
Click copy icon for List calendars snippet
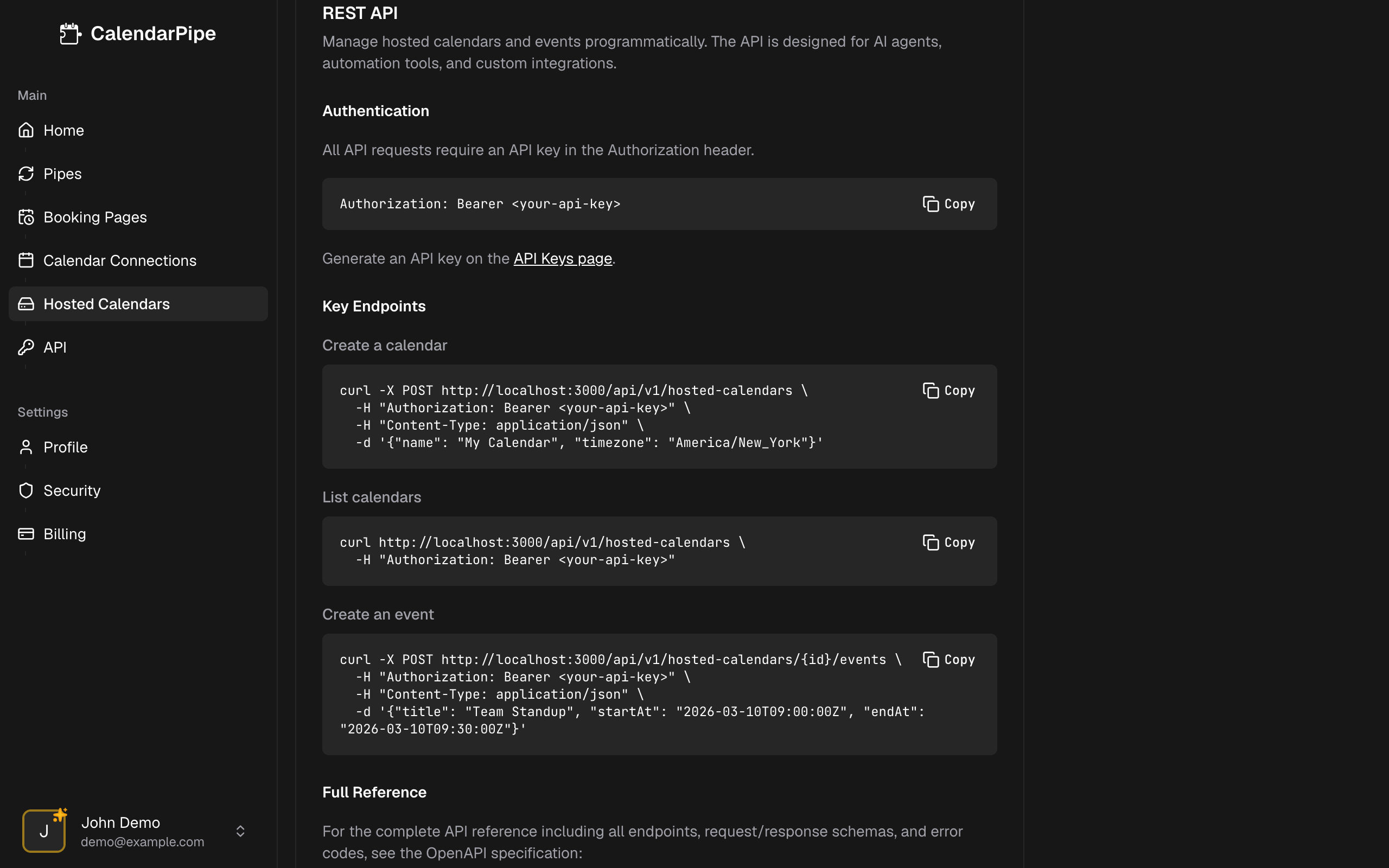pos(931,542)
